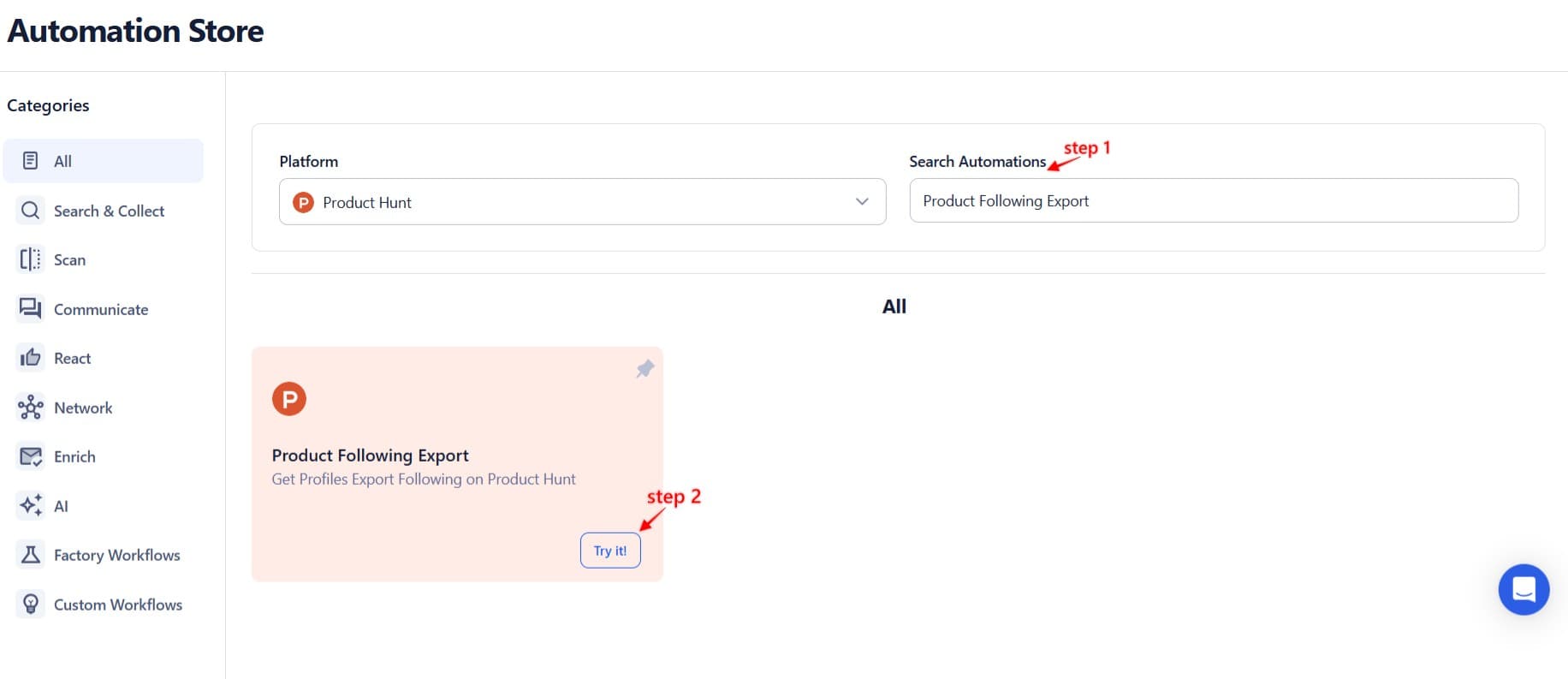
Task: Click the Enrich envelope icon
Action: [x=30, y=456]
